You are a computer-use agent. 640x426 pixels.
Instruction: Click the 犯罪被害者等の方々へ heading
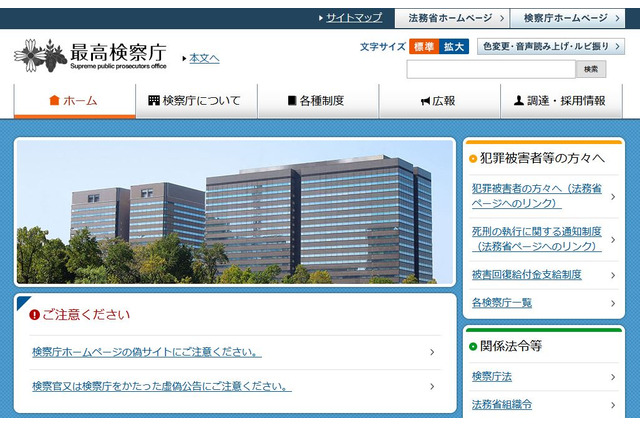tap(542, 158)
